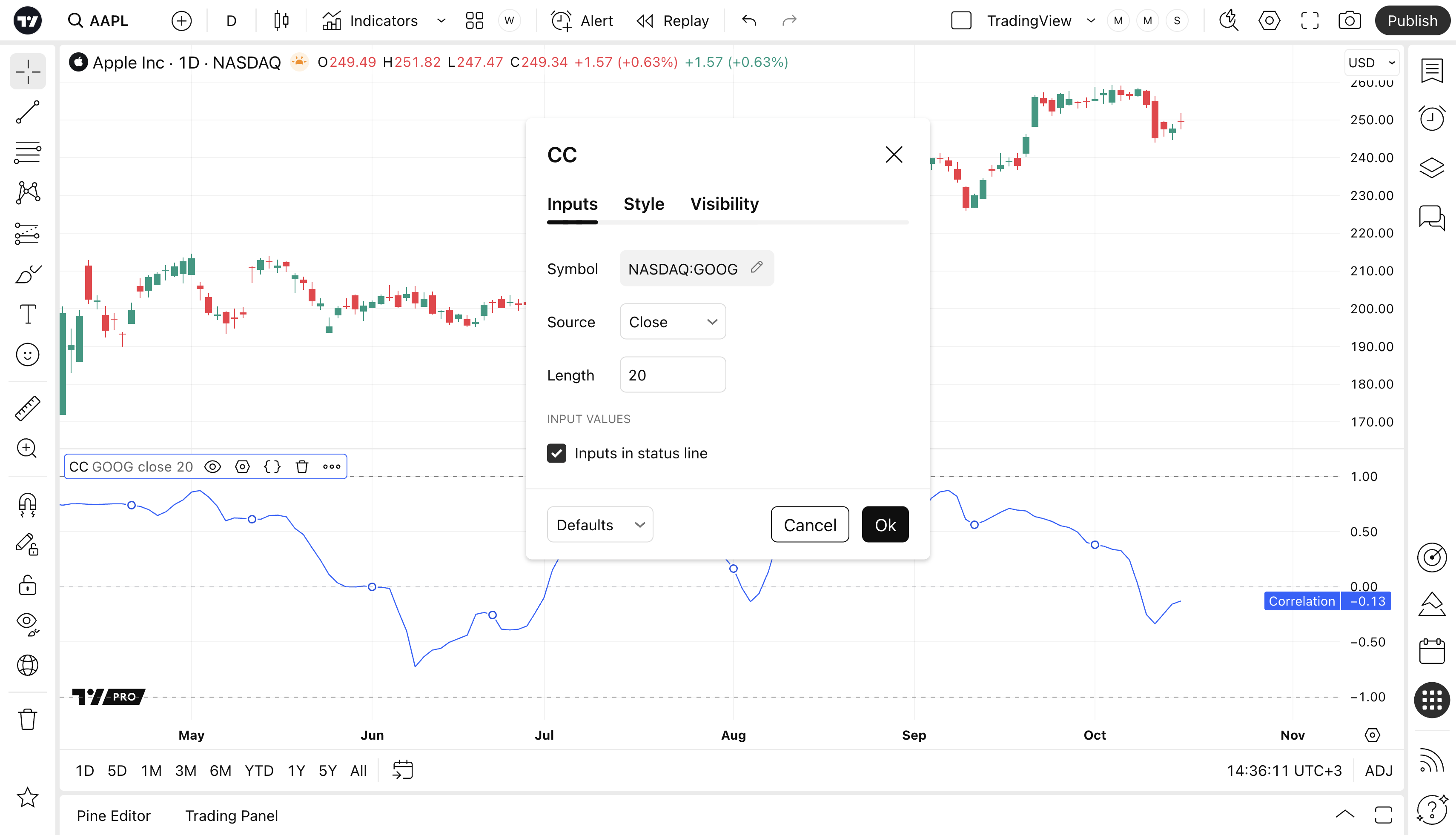Open the chart candle style picker
The width and height of the screenshot is (1456, 835).
click(281, 21)
